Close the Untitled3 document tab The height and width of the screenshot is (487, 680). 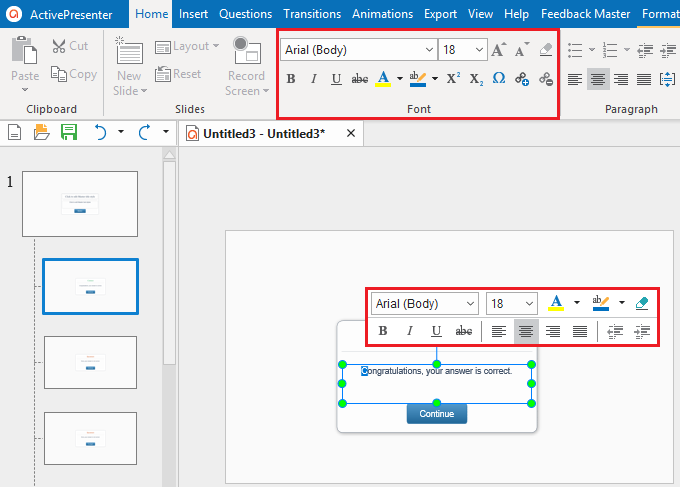coord(351,133)
